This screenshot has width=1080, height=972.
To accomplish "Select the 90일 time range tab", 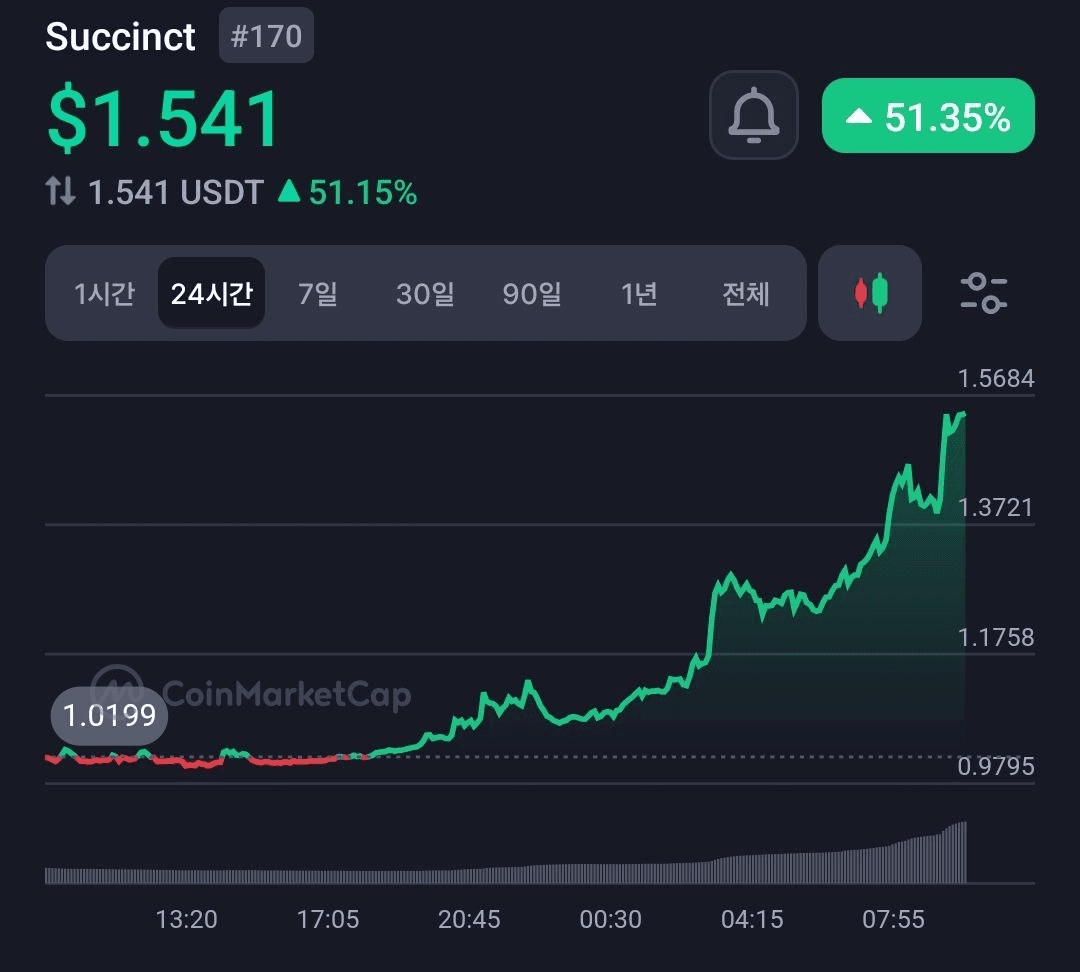I will coord(532,293).
